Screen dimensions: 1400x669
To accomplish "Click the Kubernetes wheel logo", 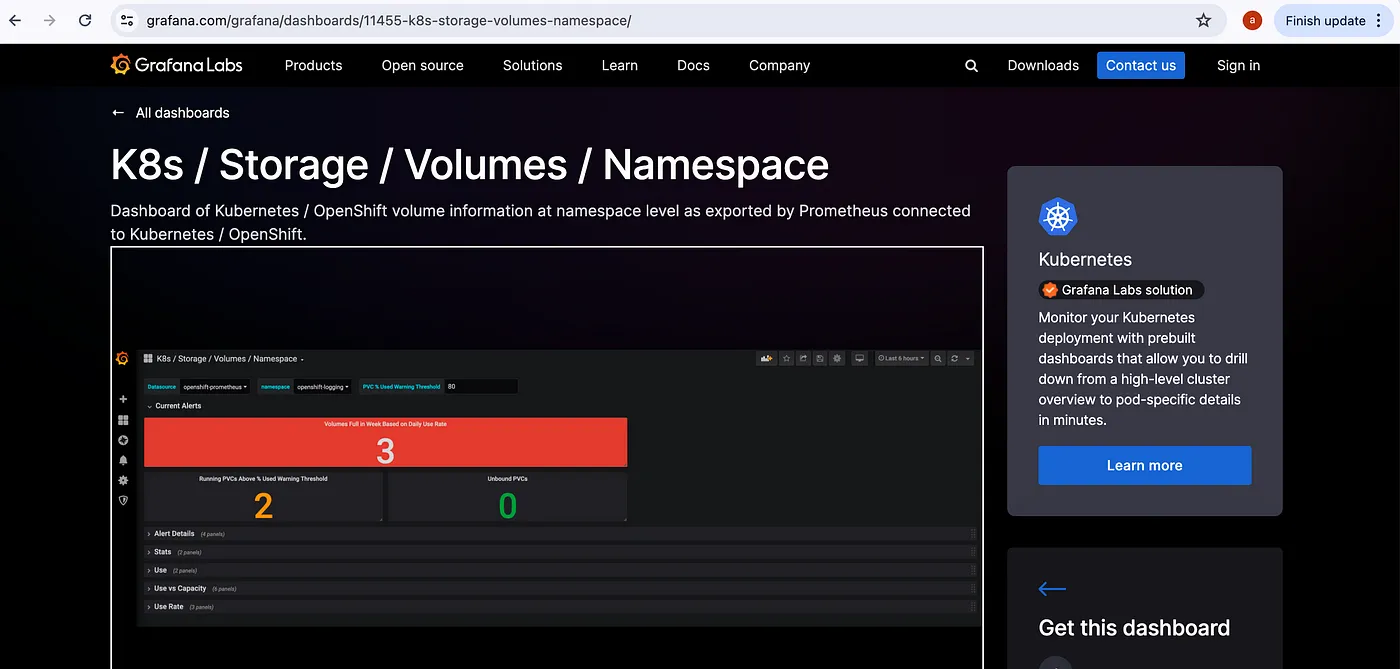I will click(x=1057, y=217).
